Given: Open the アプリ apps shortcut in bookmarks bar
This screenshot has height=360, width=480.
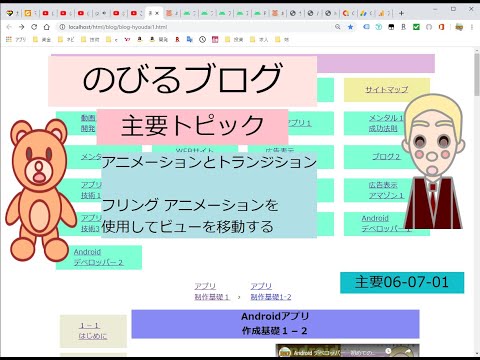Looking at the screenshot, I should [16, 39].
